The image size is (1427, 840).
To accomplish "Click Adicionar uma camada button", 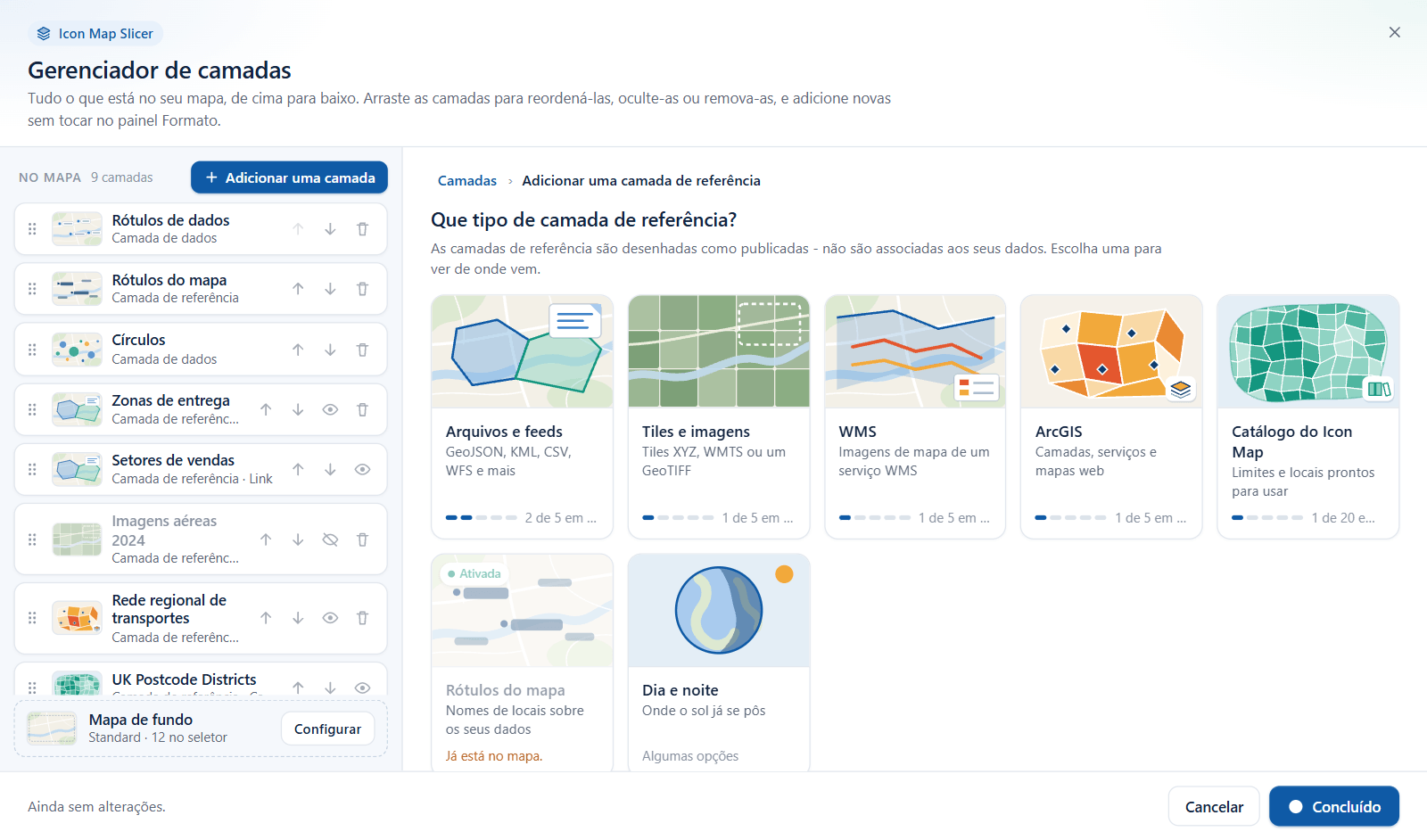I will pos(289,177).
